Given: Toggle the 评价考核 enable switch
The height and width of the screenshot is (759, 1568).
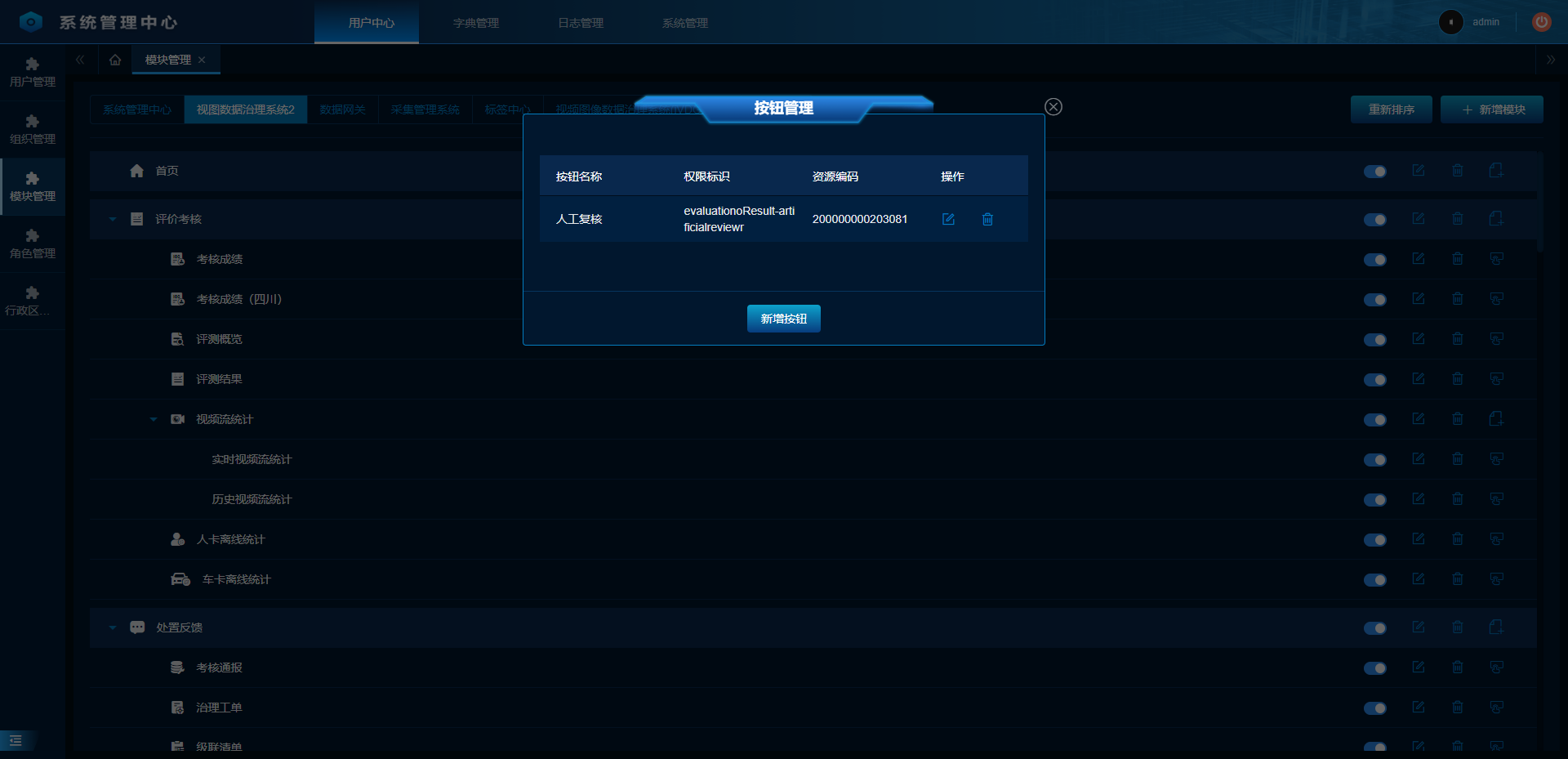Looking at the screenshot, I should 1375,220.
